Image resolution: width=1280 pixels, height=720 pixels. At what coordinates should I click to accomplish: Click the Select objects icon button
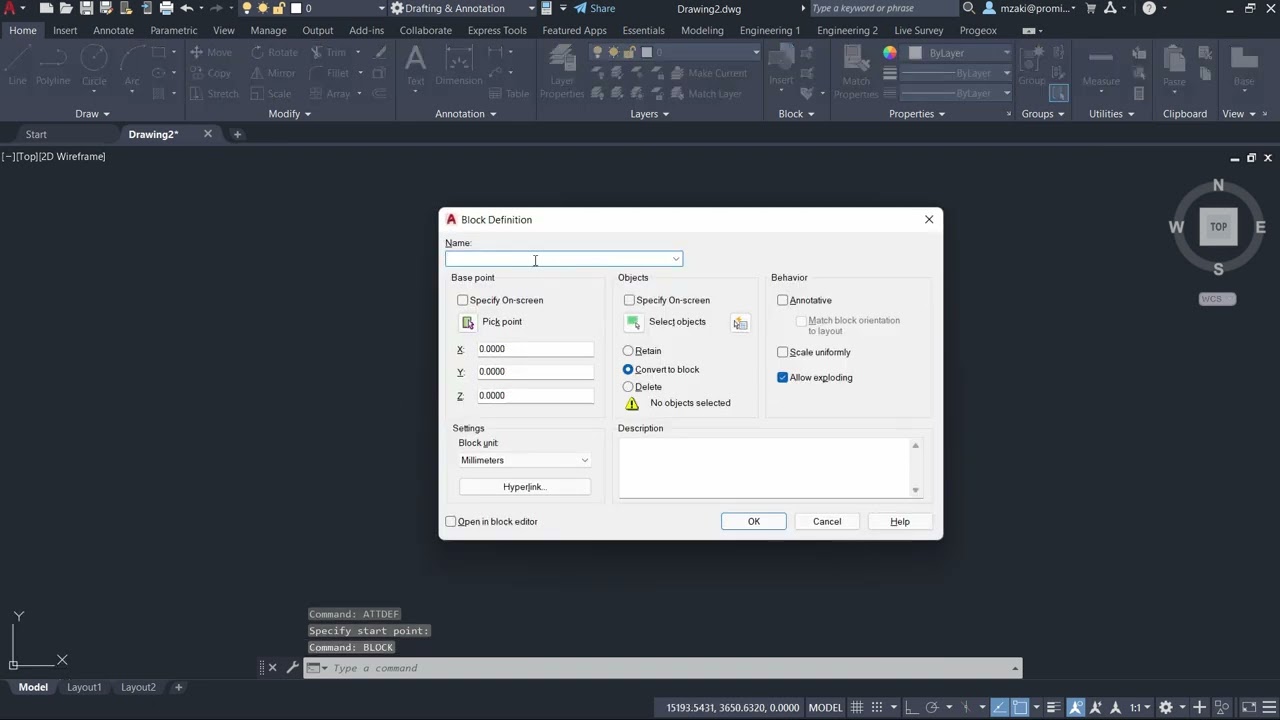click(633, 322)
